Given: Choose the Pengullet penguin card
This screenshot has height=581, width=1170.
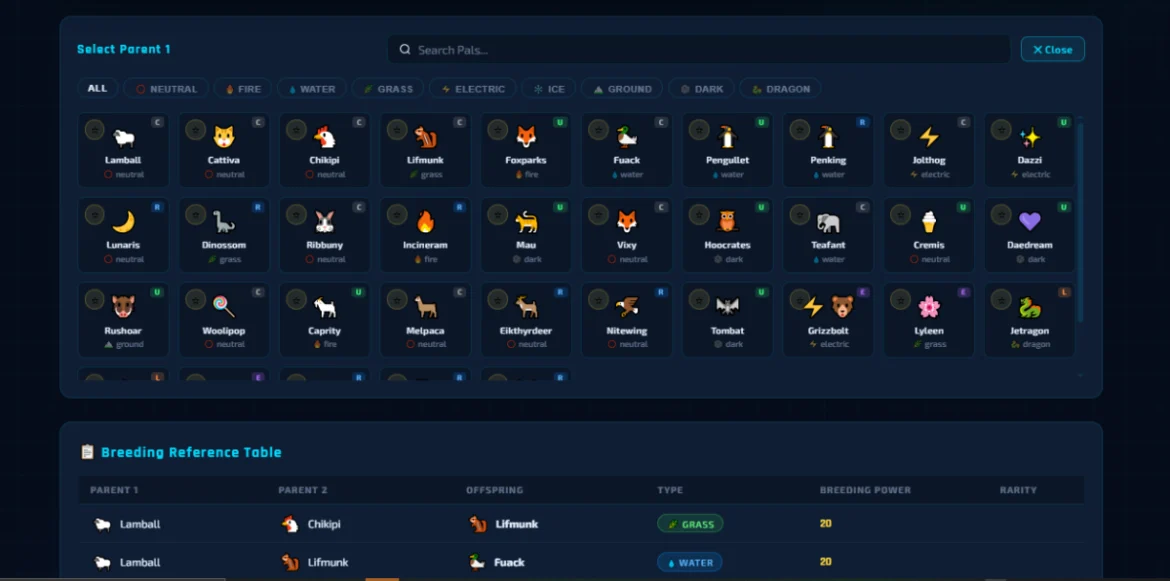Looking at the screenshot, I should (x=728, y=150).
